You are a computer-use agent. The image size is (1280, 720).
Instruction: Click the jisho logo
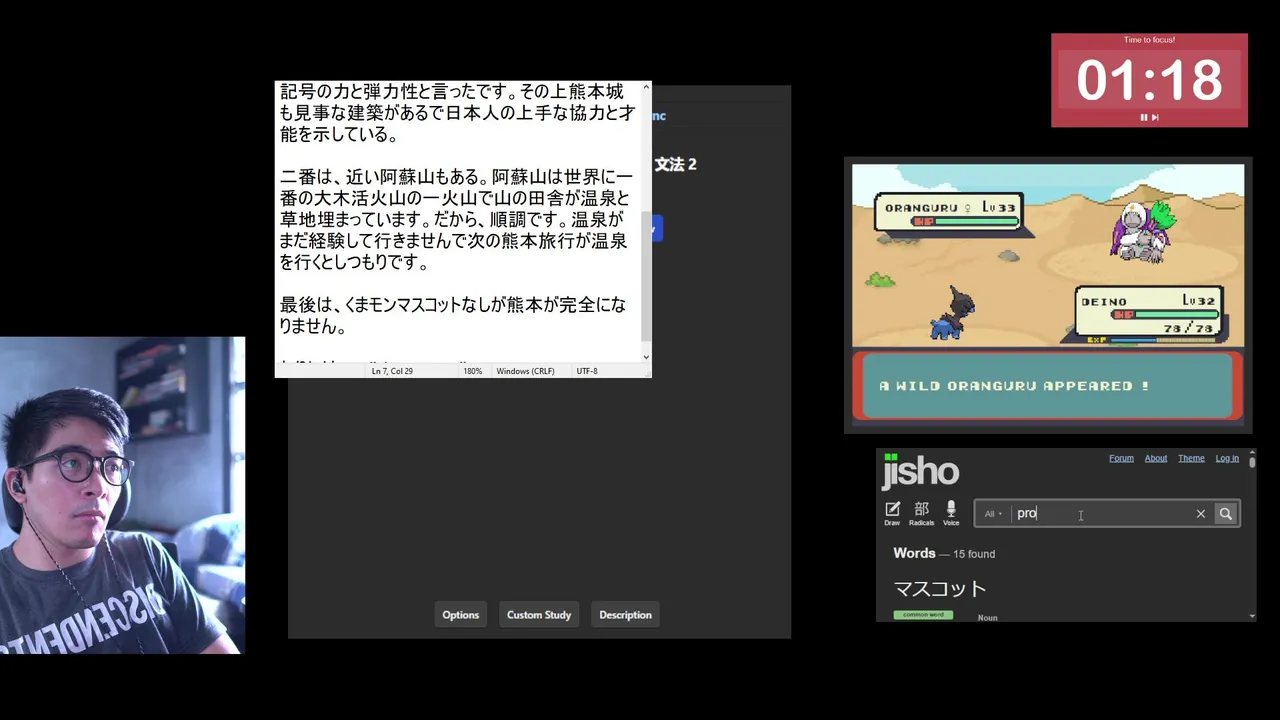click(920, 471)
